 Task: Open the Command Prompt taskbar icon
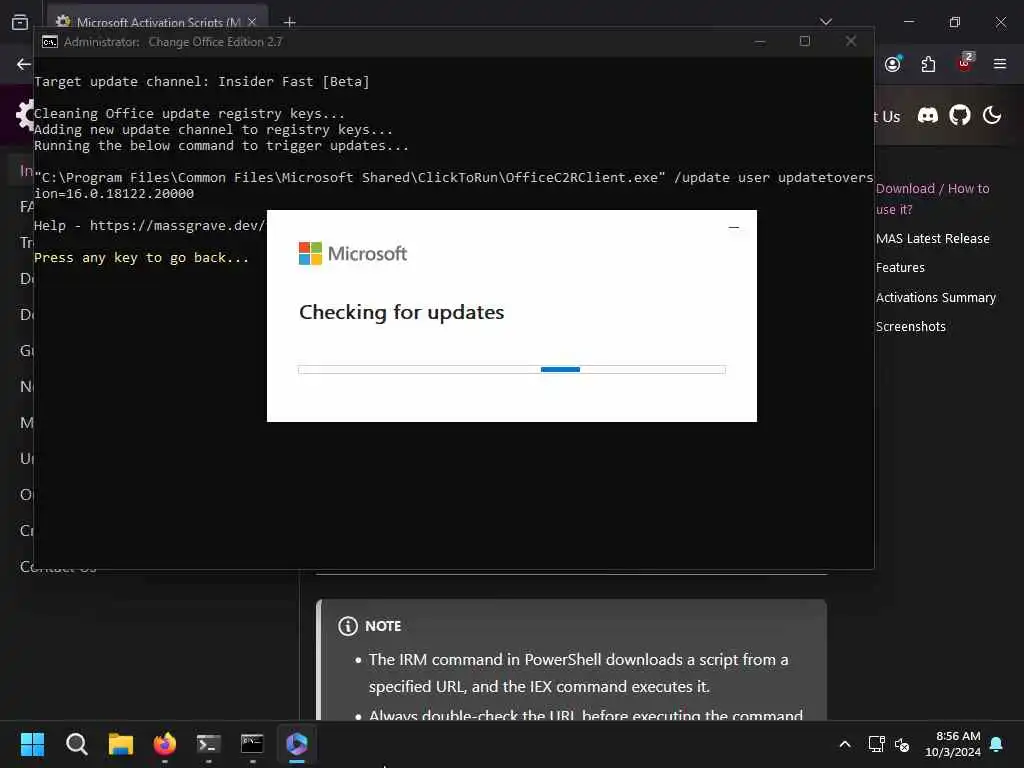click(x=252, y=744)
